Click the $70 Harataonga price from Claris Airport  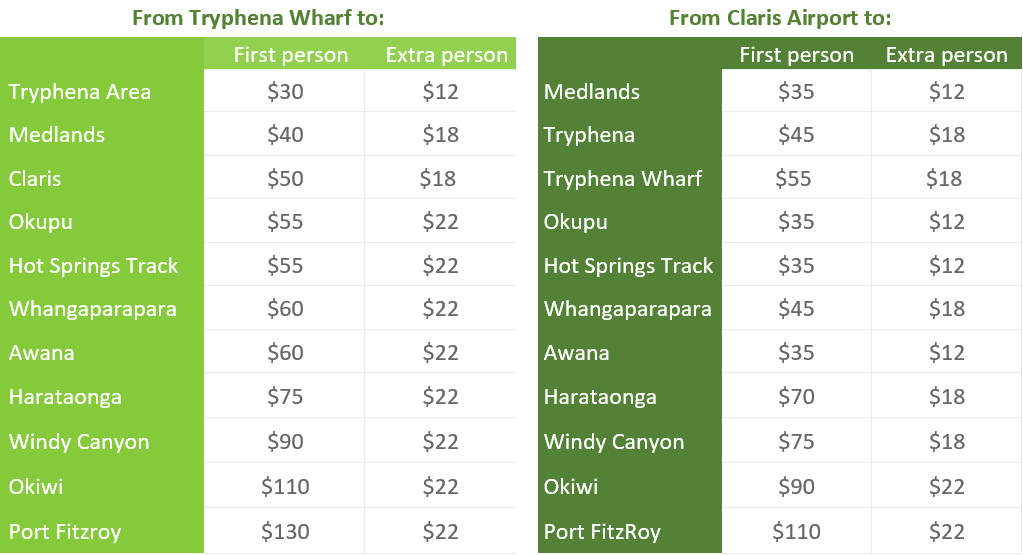coord(796,396)
